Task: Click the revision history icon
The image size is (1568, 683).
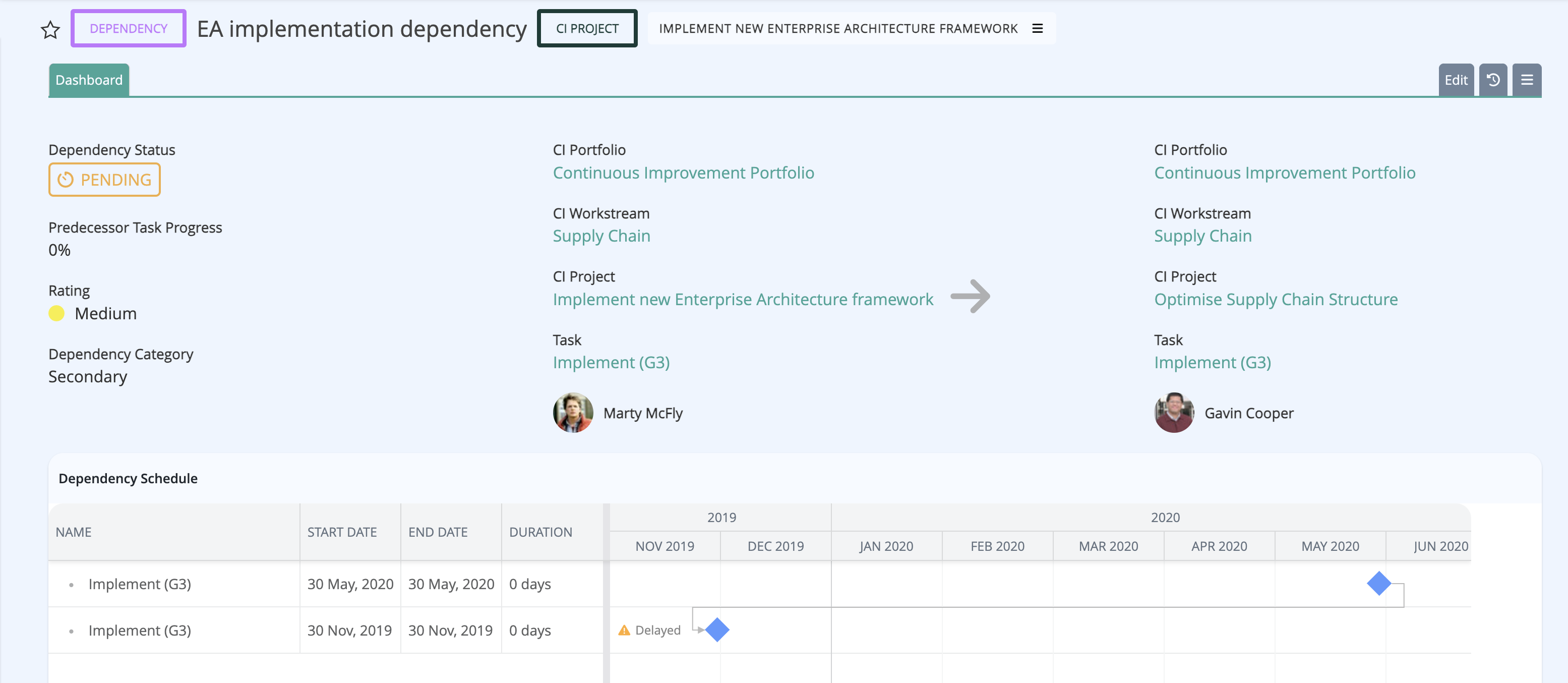Action: (1492, 80)
